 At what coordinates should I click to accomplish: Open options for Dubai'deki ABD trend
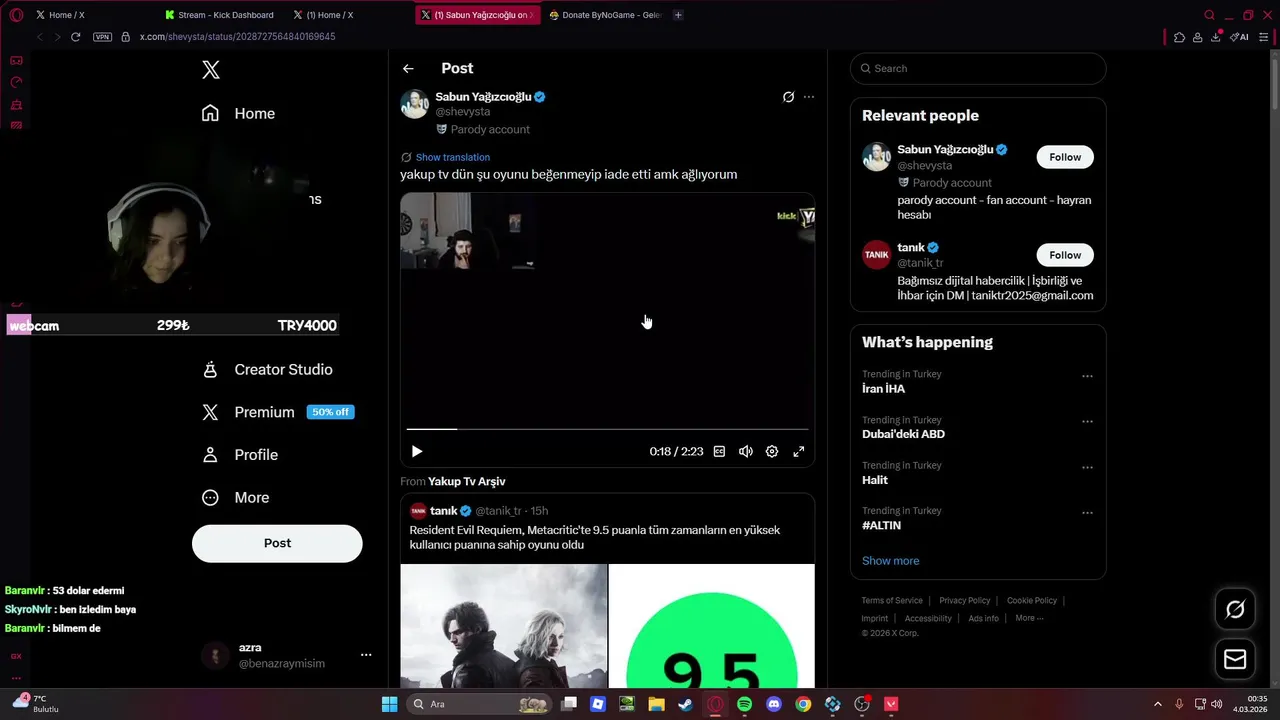point(1087,422)
